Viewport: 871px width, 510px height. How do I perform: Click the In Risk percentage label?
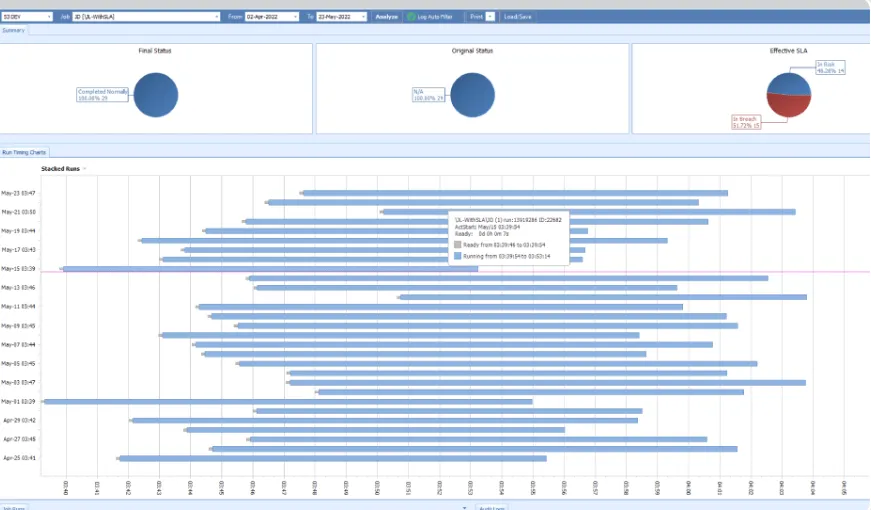tap(830, 68)
